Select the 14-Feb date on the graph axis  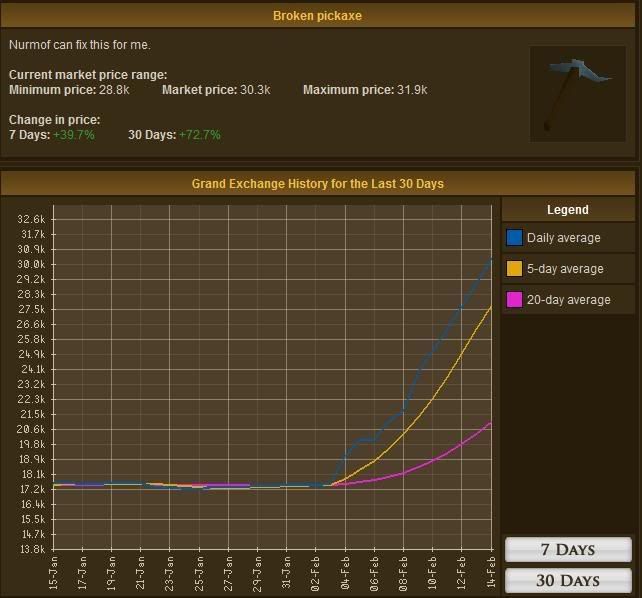pyautogui.click(x=491, y=571)
